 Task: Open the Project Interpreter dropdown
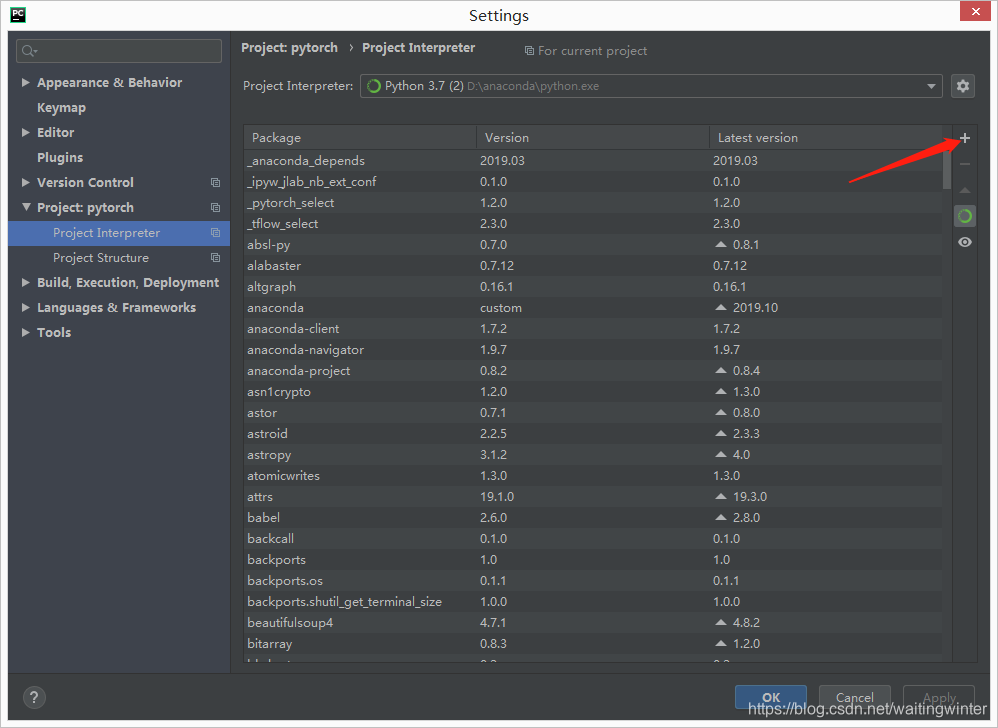click(x=651, y=86)
